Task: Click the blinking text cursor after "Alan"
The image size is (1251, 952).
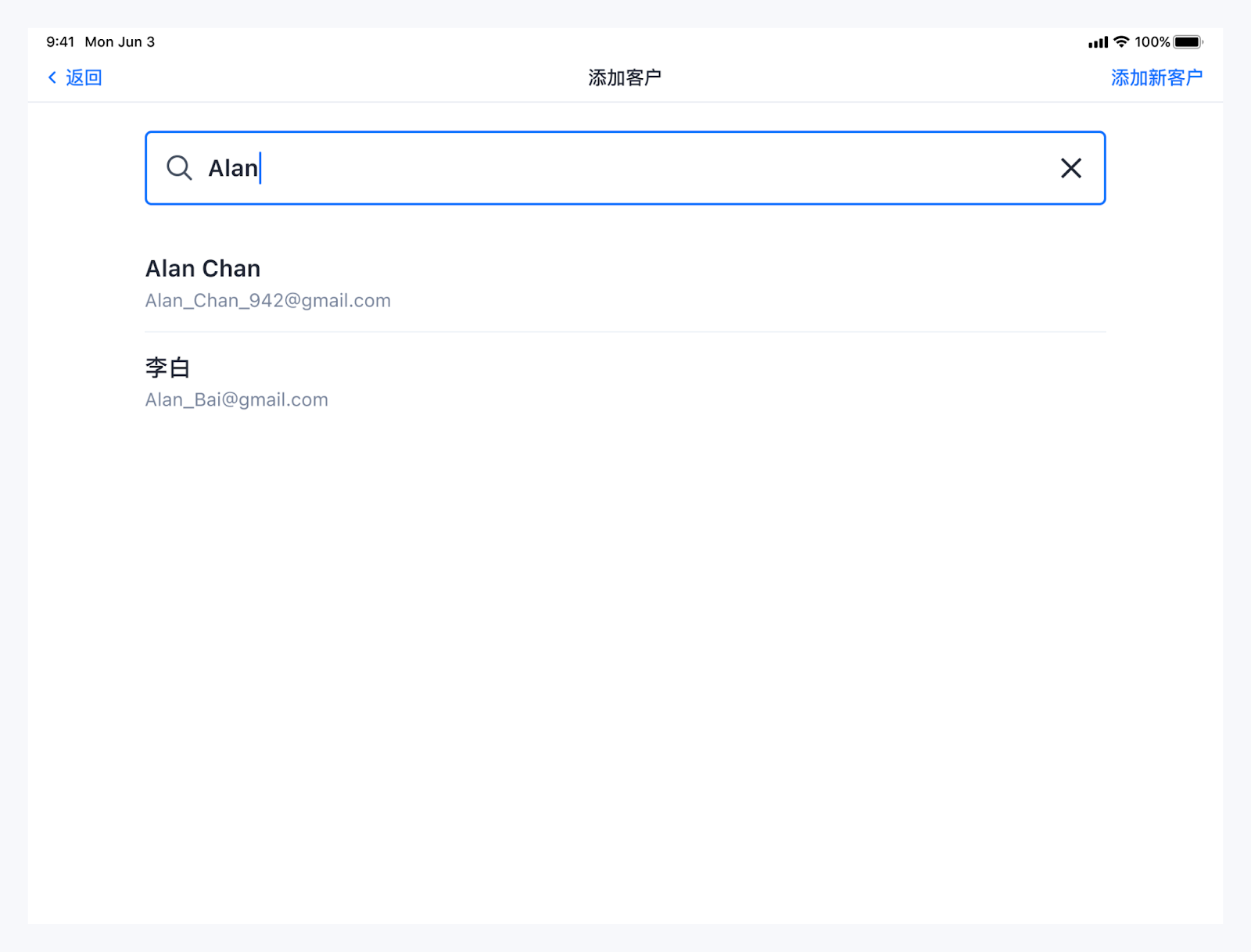Action: point(260,168)
